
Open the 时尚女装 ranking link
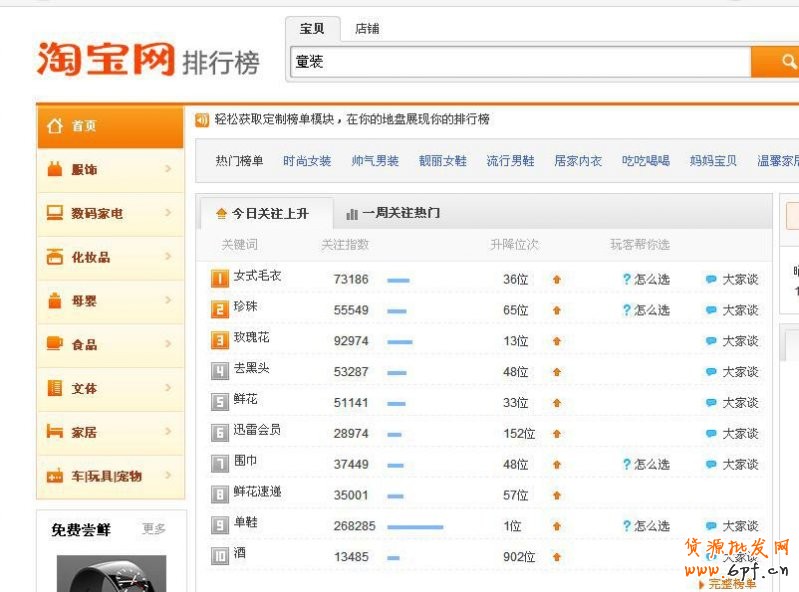click(307, 161)
